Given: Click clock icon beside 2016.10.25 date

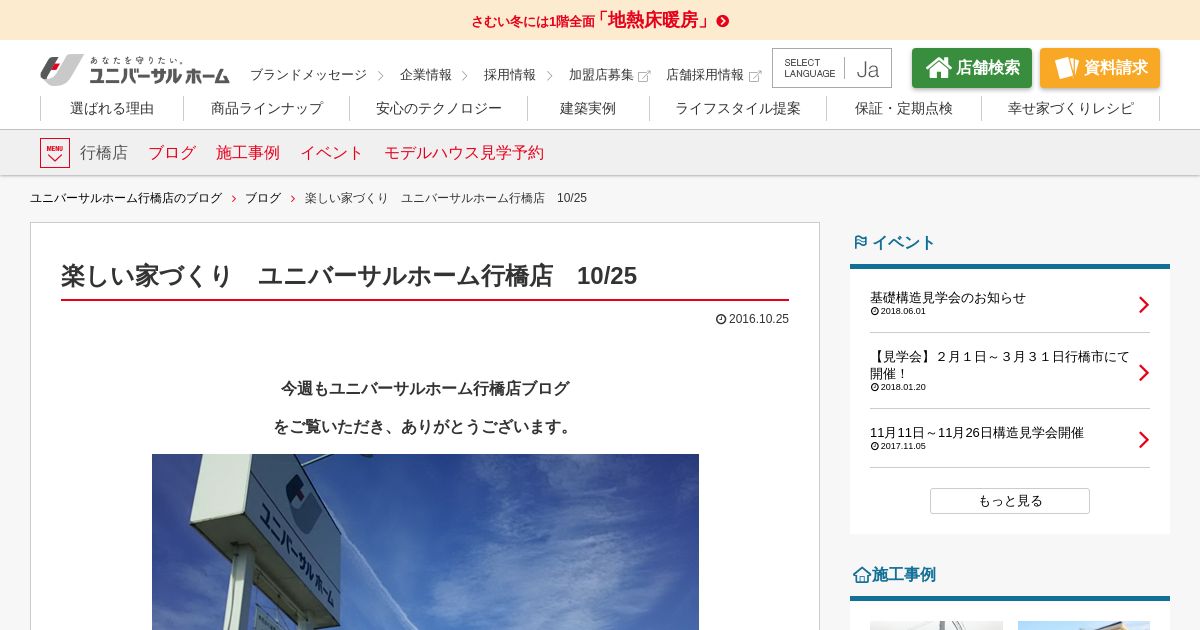Looking at the screenshot, I should coord(721,319).
